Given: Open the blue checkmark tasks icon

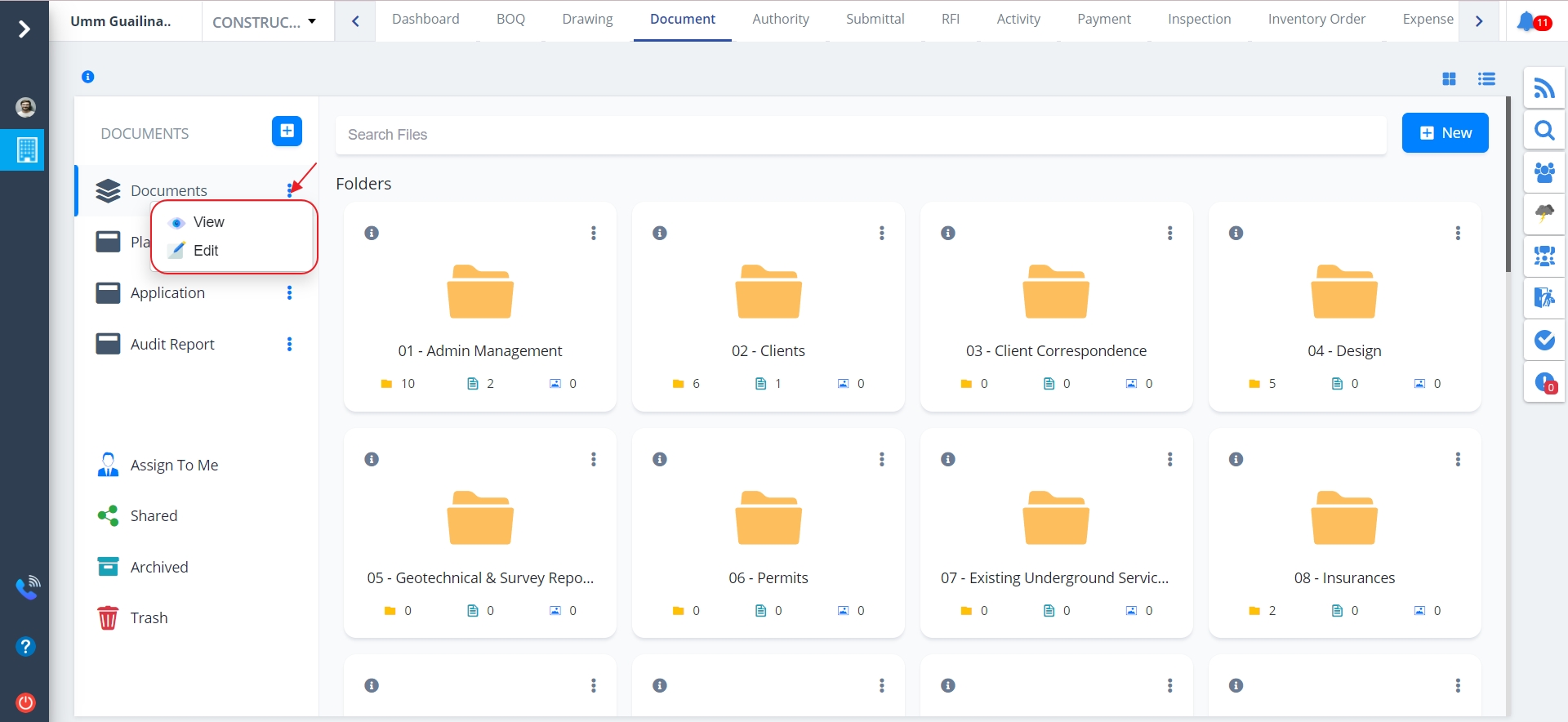Looking at the screenshot, I should tap(1543, 340).
